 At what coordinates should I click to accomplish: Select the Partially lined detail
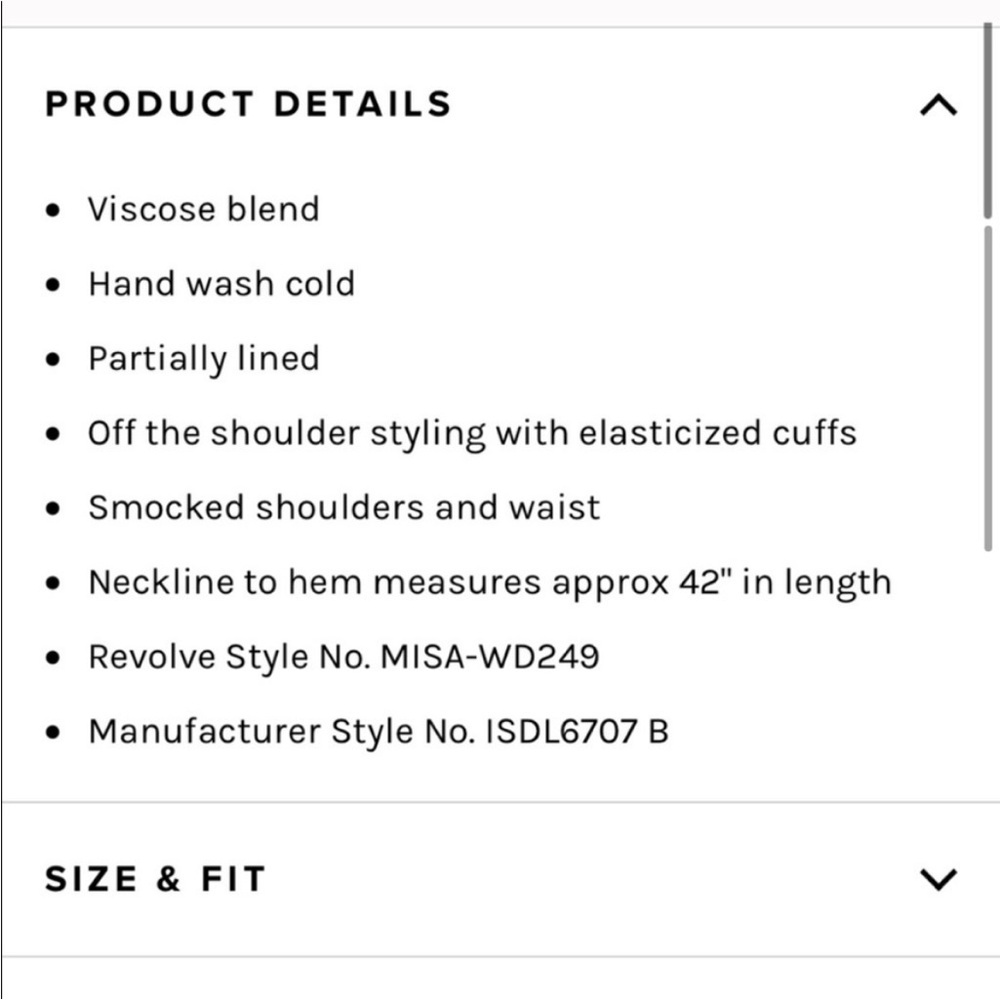(x=204, y=358)
